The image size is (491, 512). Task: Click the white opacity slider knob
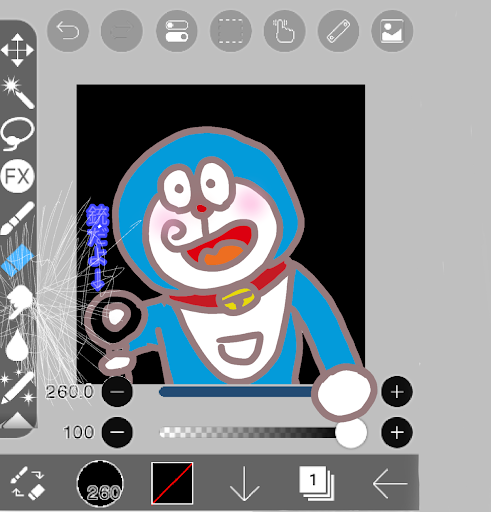pos(351,432)
